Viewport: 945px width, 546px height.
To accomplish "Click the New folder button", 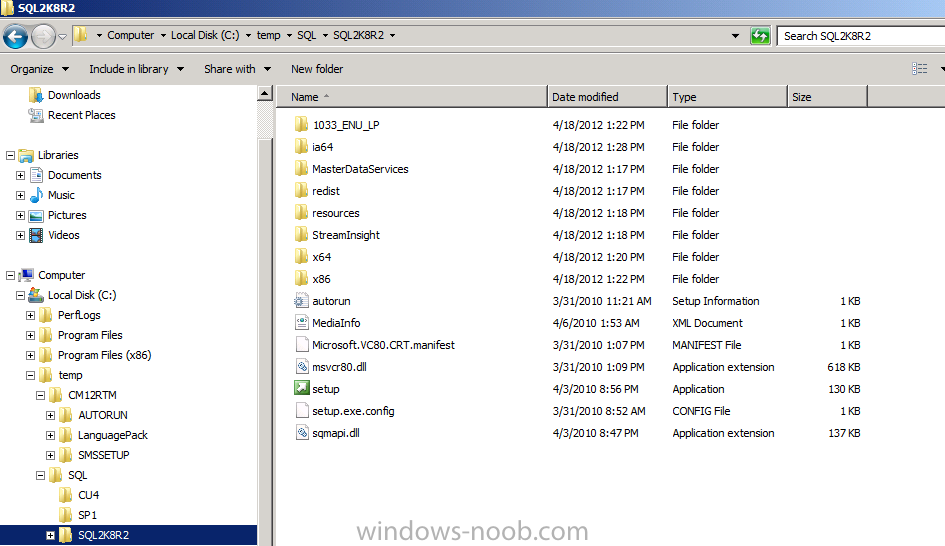I will pos(317,69).
